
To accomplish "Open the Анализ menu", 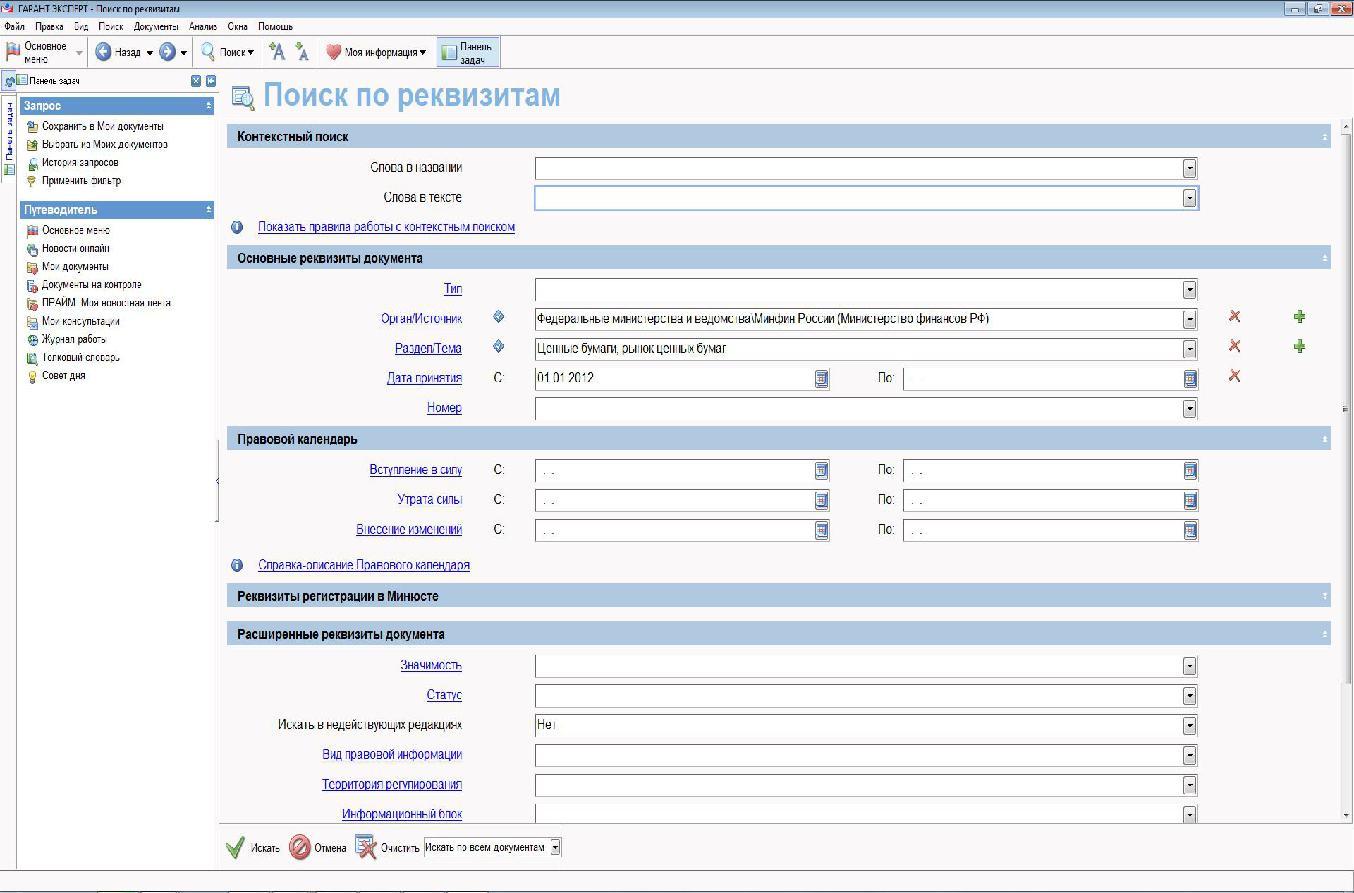I will [203, 26].
